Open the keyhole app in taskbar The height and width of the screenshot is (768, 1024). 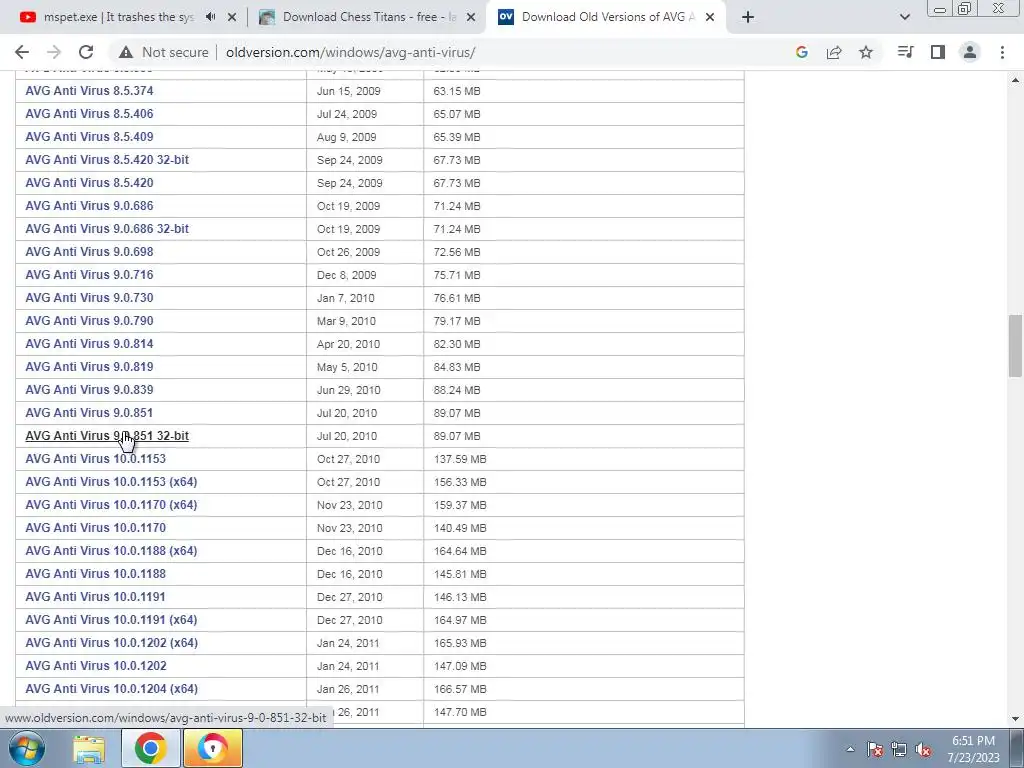(x=212, y=748)
